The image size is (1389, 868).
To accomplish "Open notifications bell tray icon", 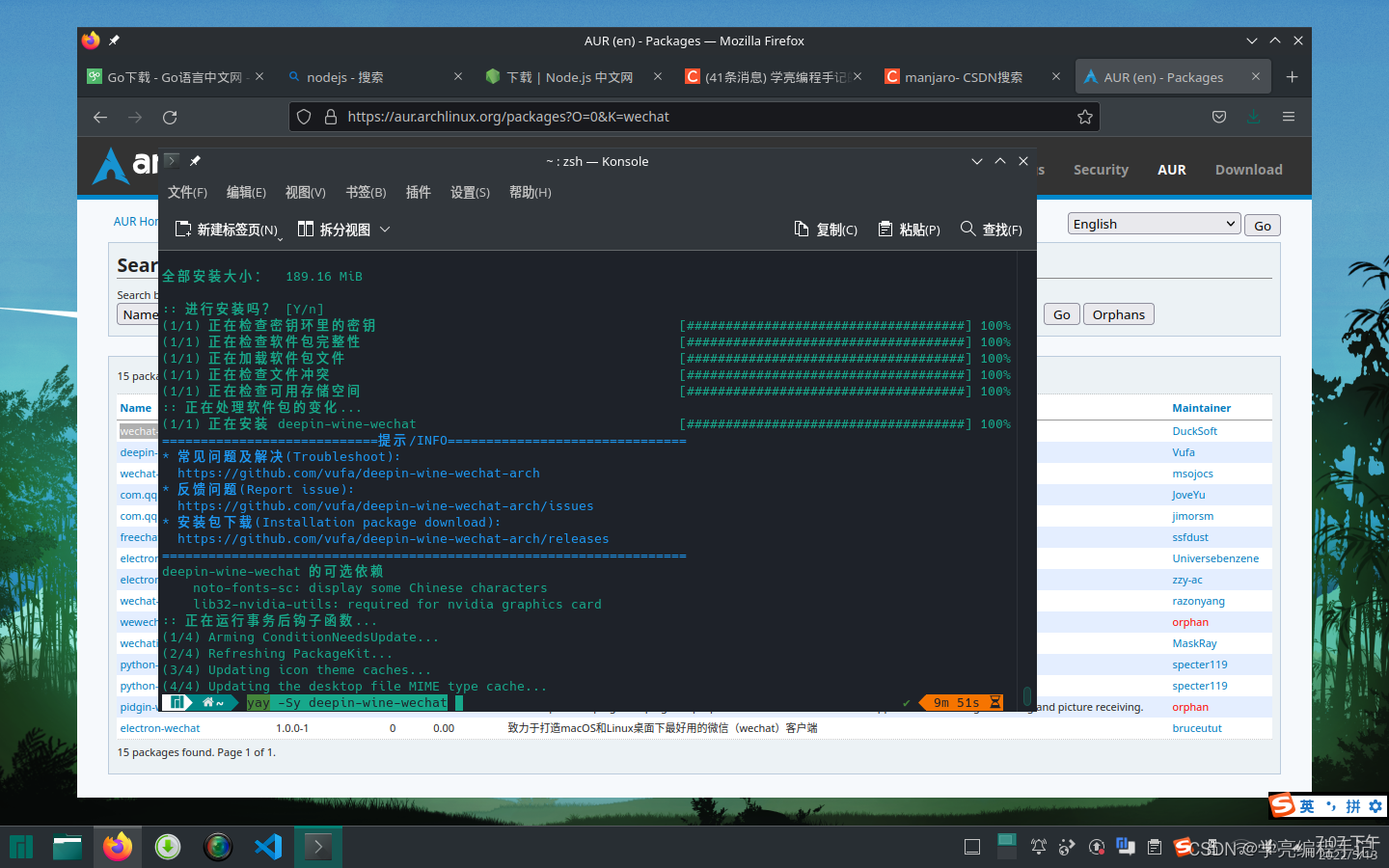I will (1038, 847).
